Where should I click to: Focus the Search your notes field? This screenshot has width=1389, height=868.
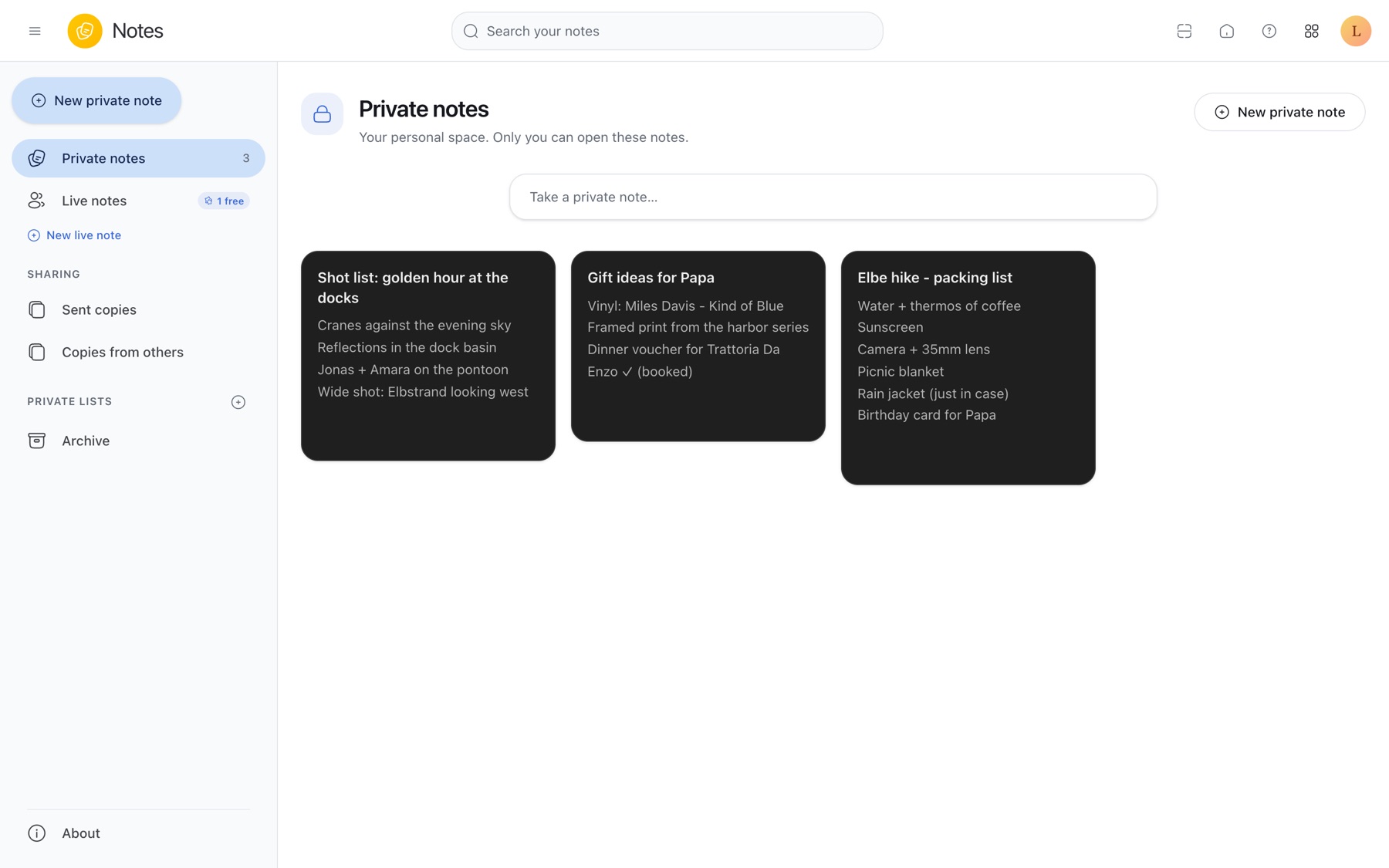pyautogui.click(x=667, y=31)
